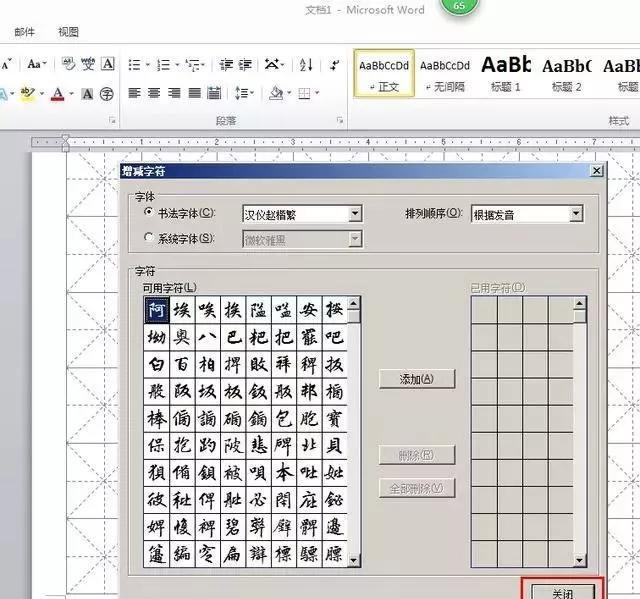Center align the paragraph text
640x599 pixels.
pos(154,94)
